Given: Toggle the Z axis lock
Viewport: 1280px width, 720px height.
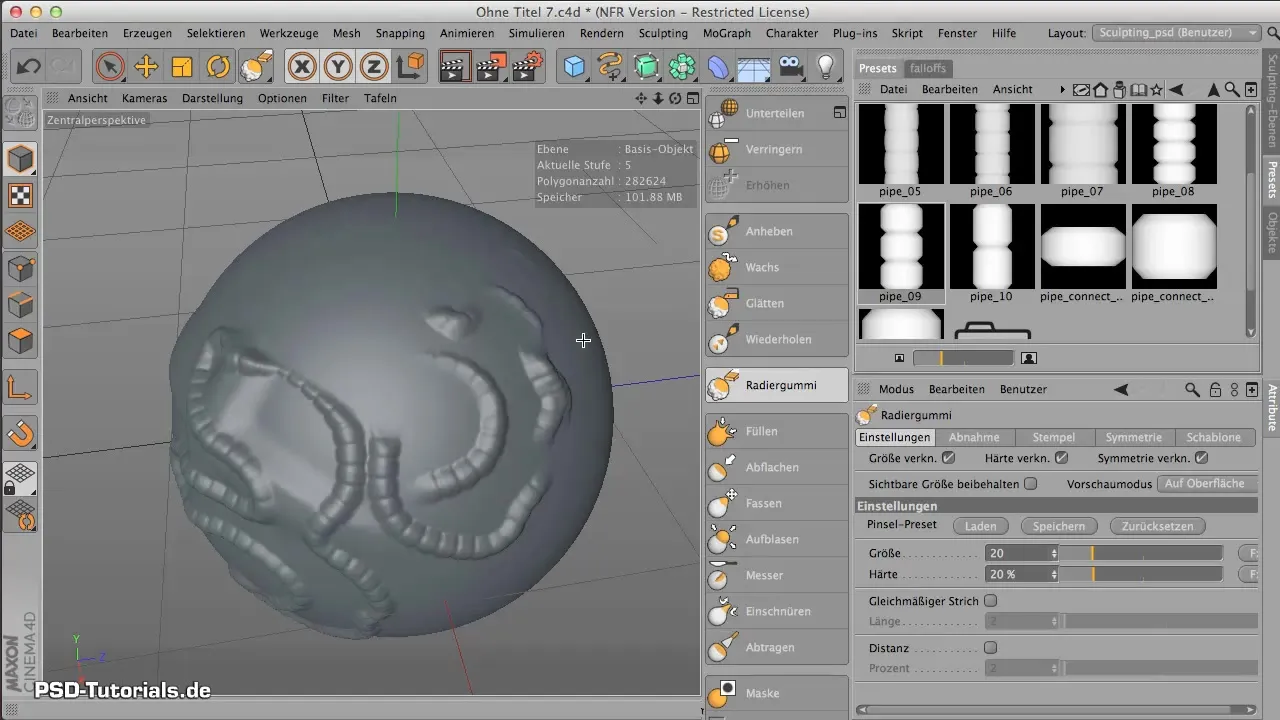Looking at the screenshot, I should [x=374, y=67].
